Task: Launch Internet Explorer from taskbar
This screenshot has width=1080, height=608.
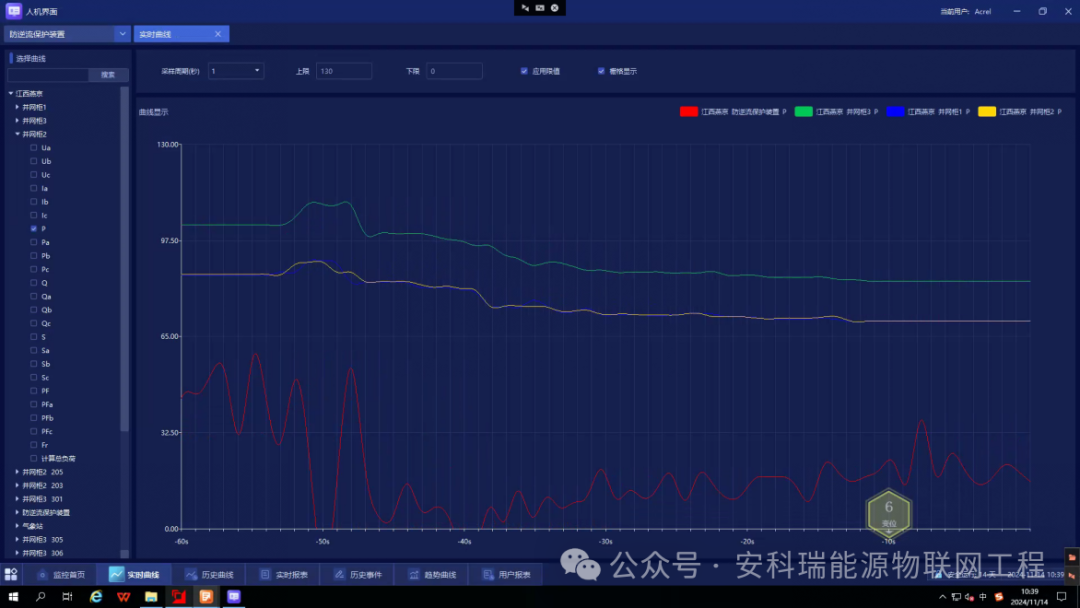Action: pyautogui.click(x=96, y=596)
